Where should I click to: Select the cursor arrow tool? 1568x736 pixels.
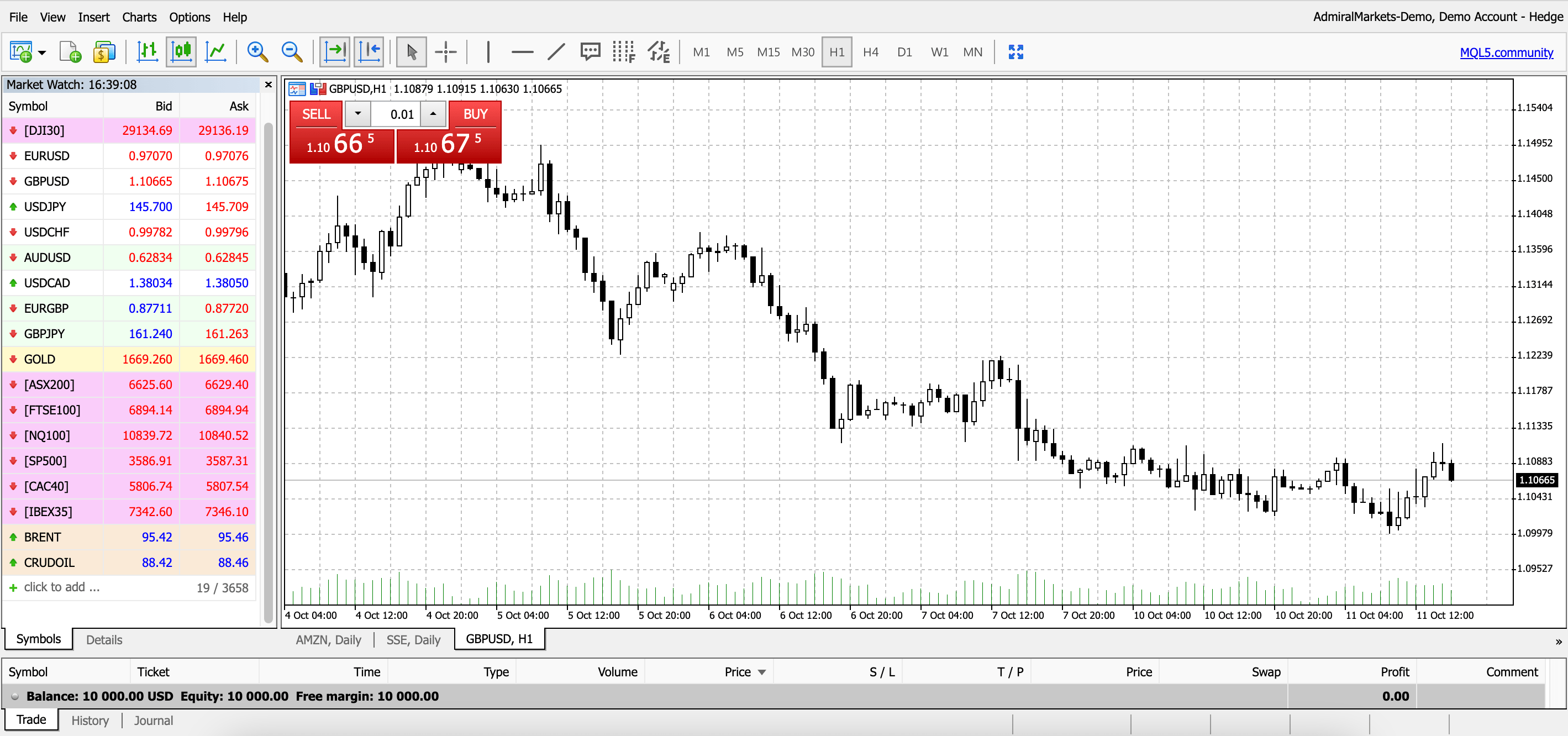(412, 52)
